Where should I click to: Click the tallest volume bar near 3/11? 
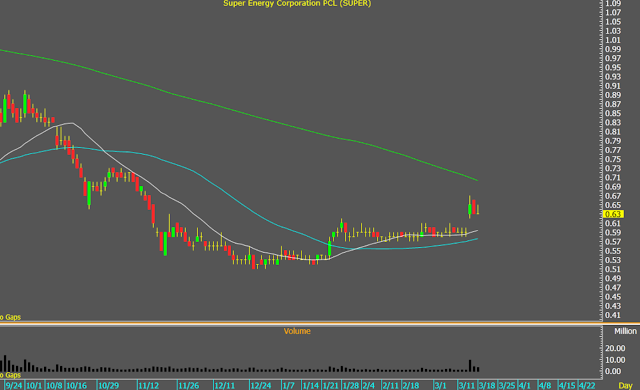(x=470, y=366)
